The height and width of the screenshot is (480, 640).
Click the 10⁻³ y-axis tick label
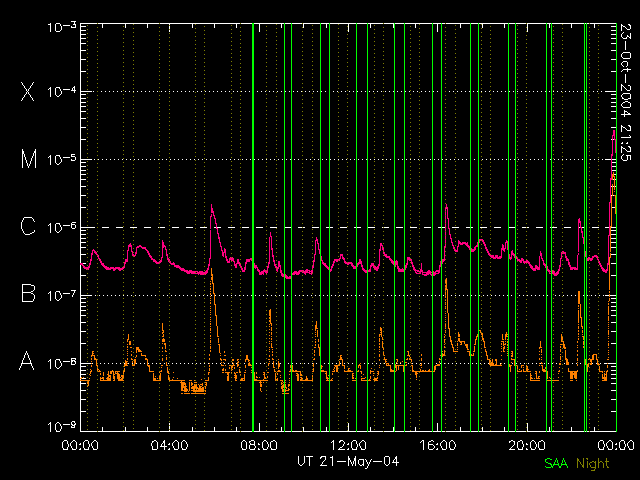tap(62, 27)
